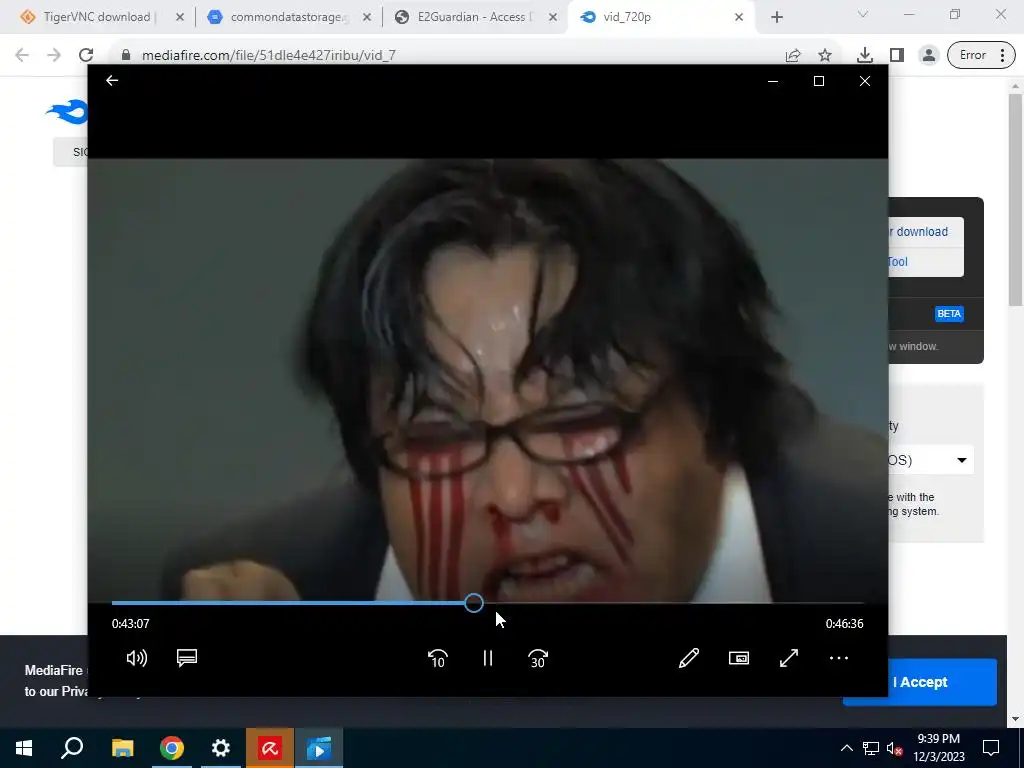Click the back arrow in the video player
This screenshot has height=768, width=1024.
pyautogui.click(x=112, y=80)
